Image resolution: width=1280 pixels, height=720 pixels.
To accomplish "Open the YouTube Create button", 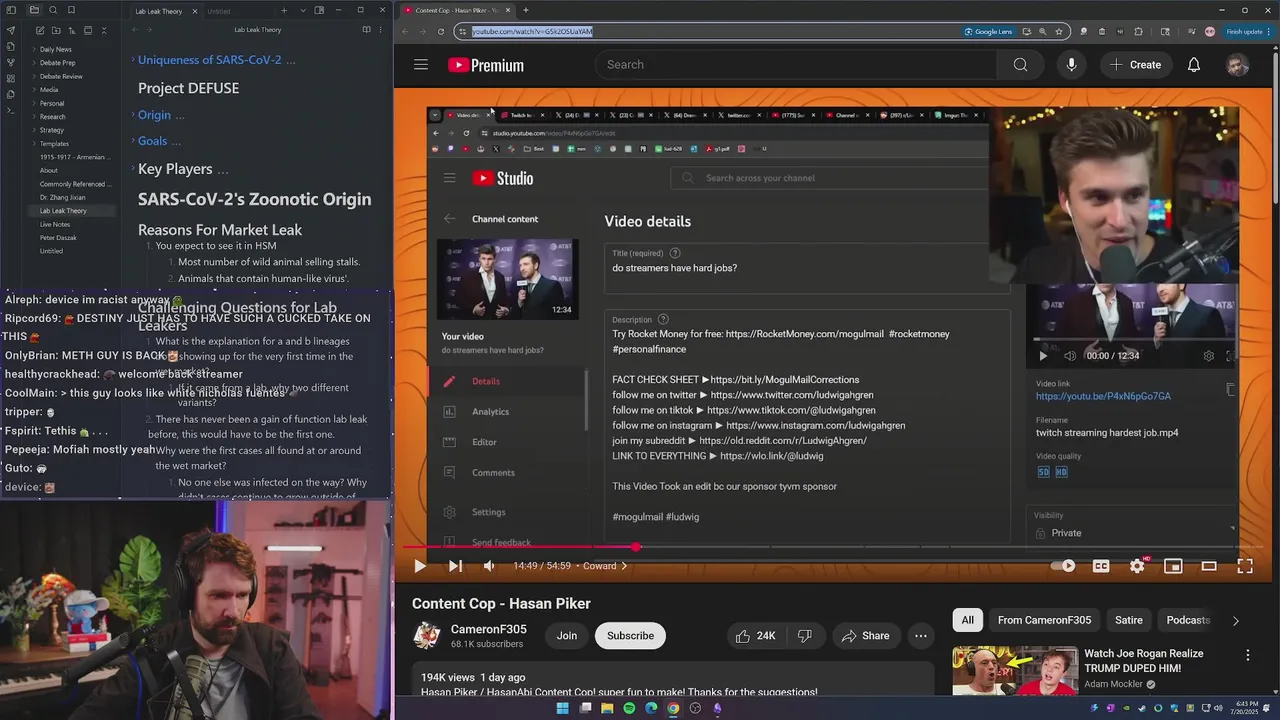I will [x=1135, y=65].
